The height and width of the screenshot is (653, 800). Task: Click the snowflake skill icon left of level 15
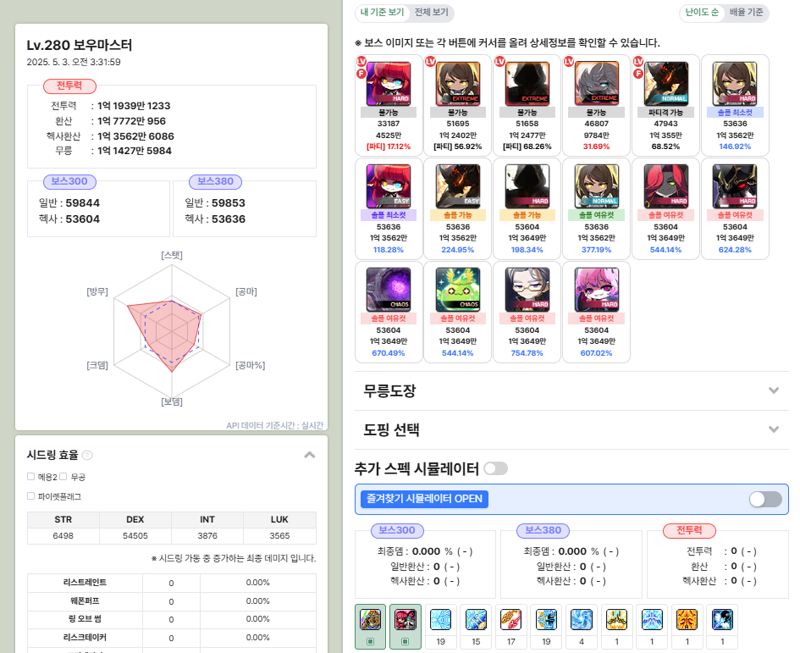coord(440,619)
